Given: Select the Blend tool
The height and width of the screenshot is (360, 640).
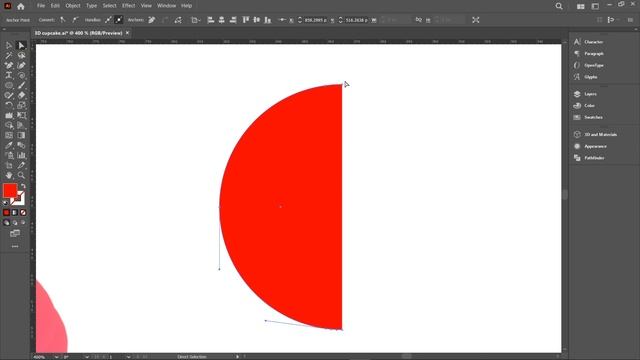Looking at the screenshot, I should point(21,145).
